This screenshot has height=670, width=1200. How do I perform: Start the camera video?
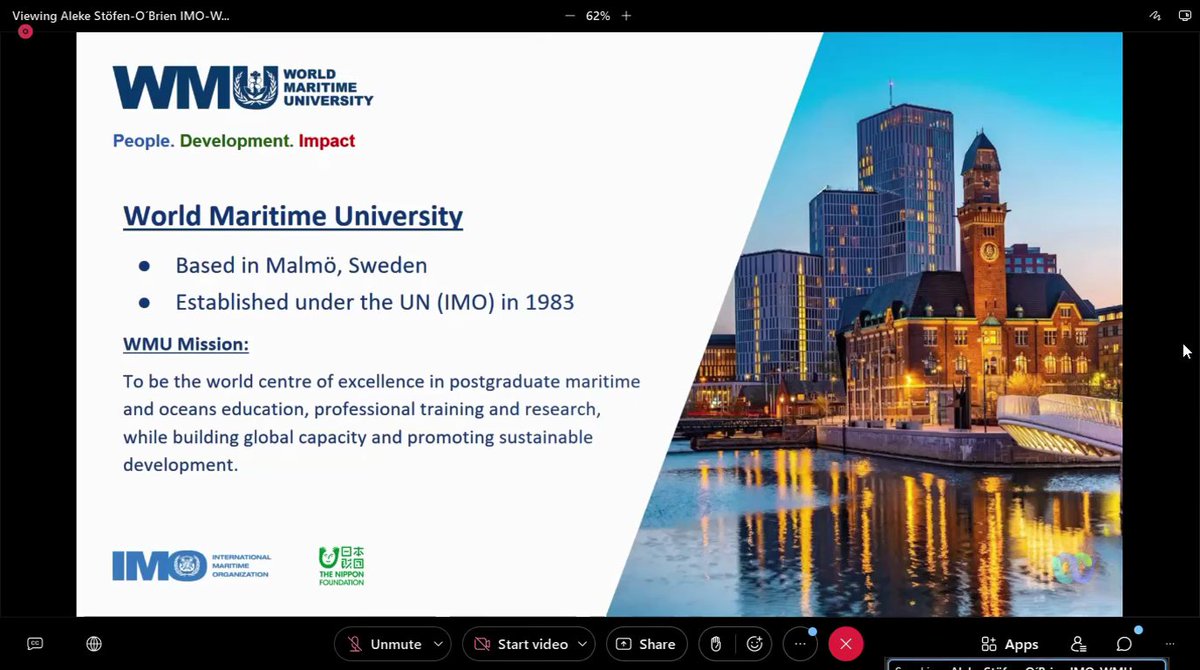tap(521, 644)
